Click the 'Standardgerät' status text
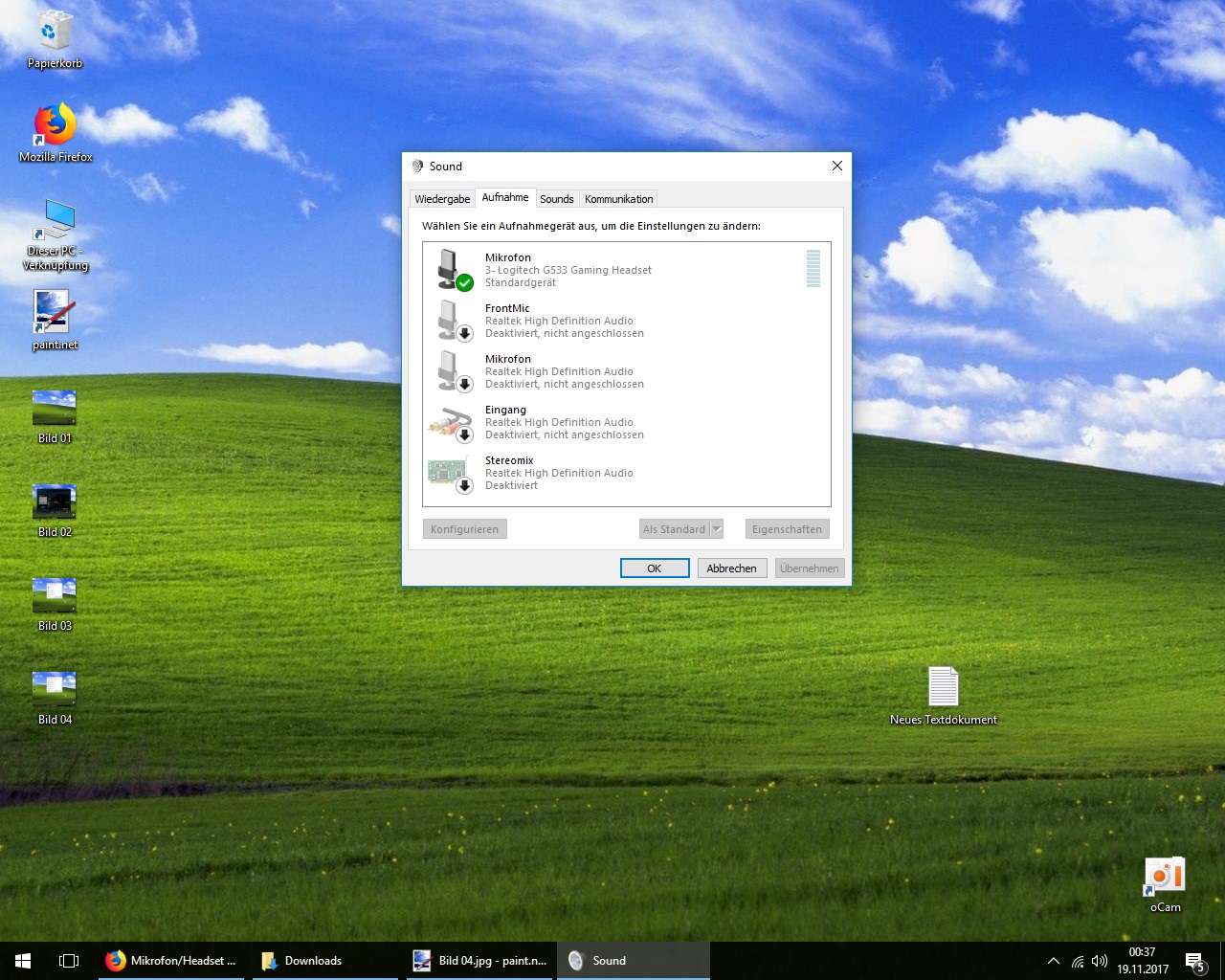The width and height of the screenshot is (1225, 980). pyautogui.click(x=521, y=282)
